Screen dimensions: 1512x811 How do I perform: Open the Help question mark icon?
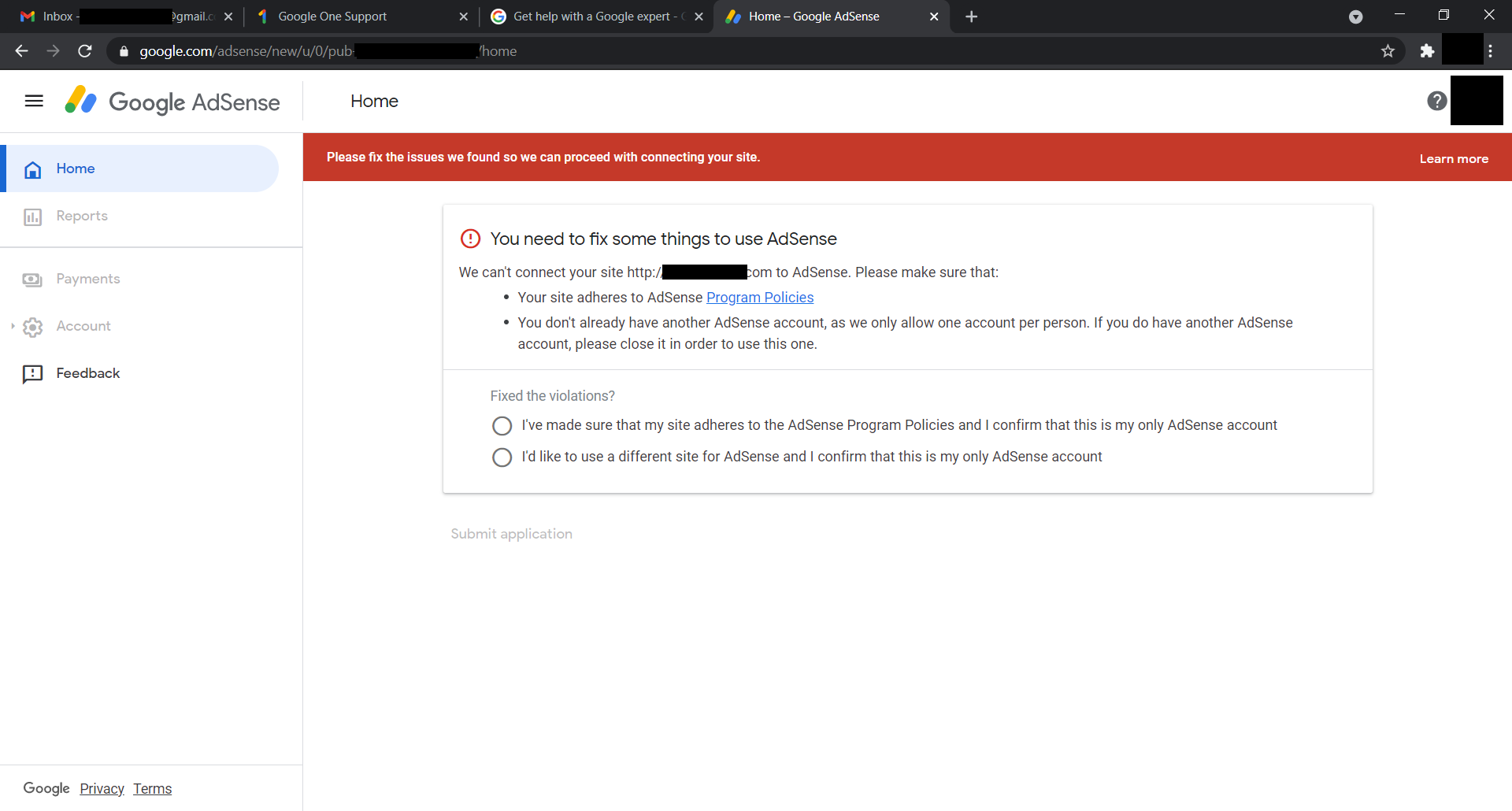[x=1436, y=101]
